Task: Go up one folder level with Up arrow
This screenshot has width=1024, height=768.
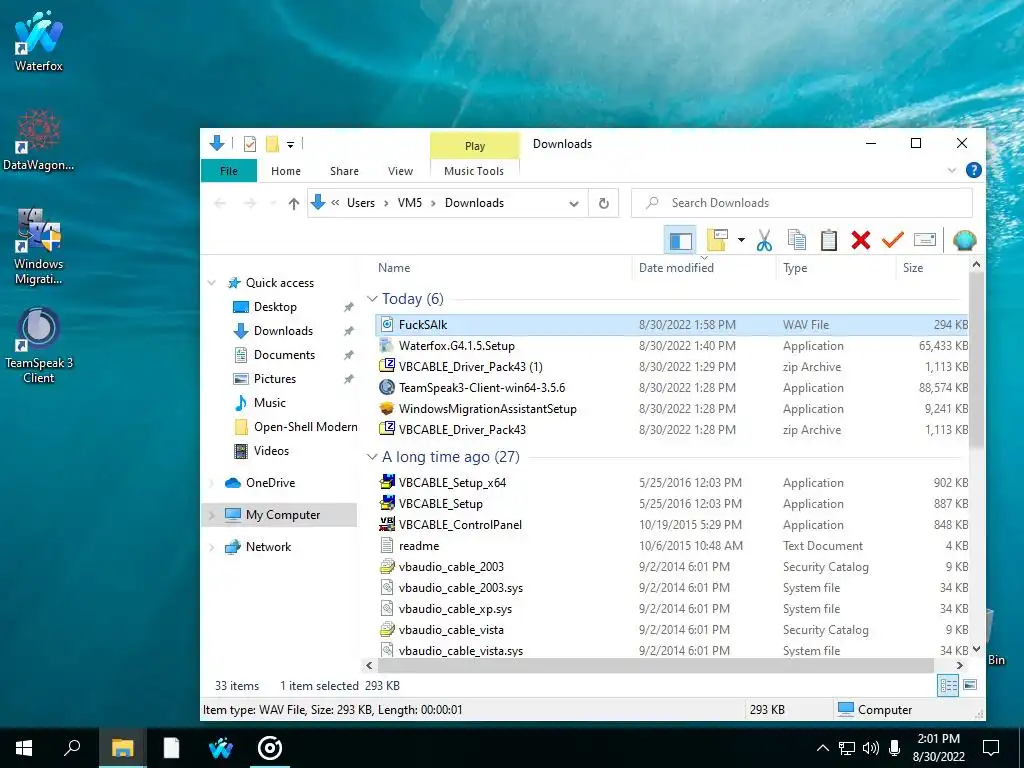Action: 294,204
